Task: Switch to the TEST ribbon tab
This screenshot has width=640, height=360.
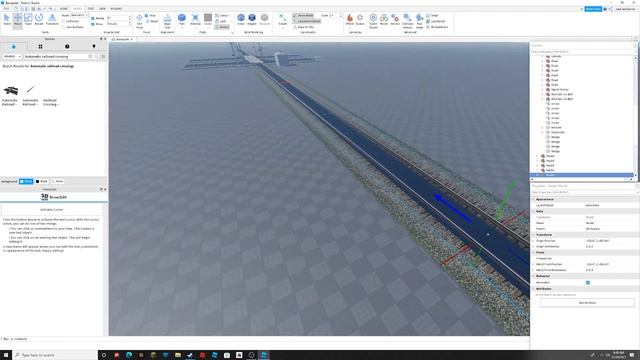Action: [91, 9]
